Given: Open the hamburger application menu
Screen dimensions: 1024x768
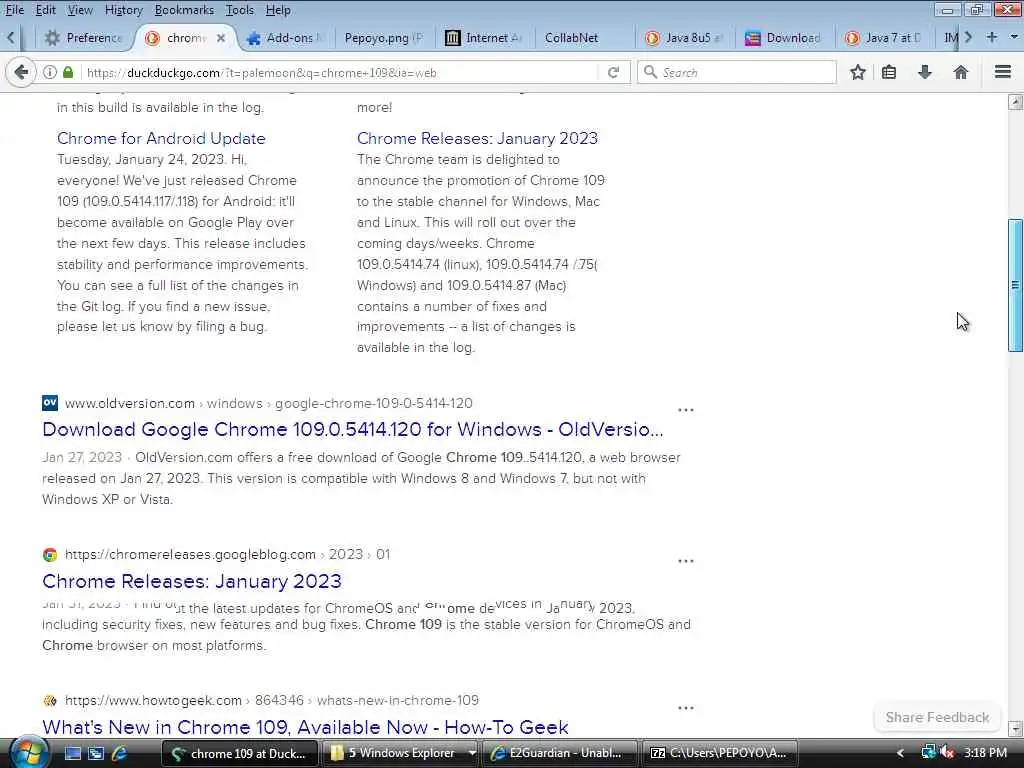Looking at the screenshot, I should click(x=1002, y=72).
